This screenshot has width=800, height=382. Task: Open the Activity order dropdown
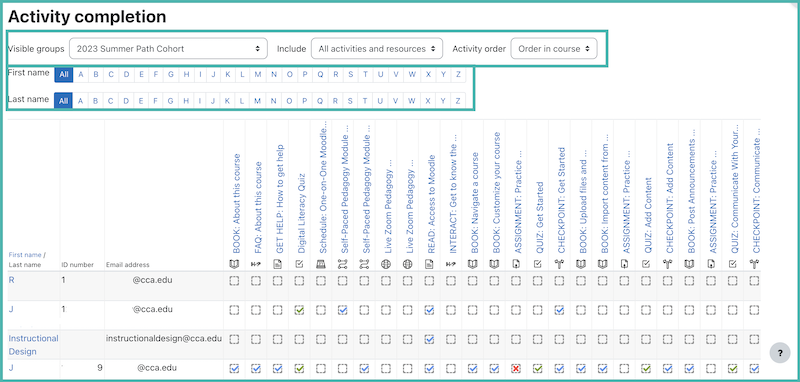554,49
